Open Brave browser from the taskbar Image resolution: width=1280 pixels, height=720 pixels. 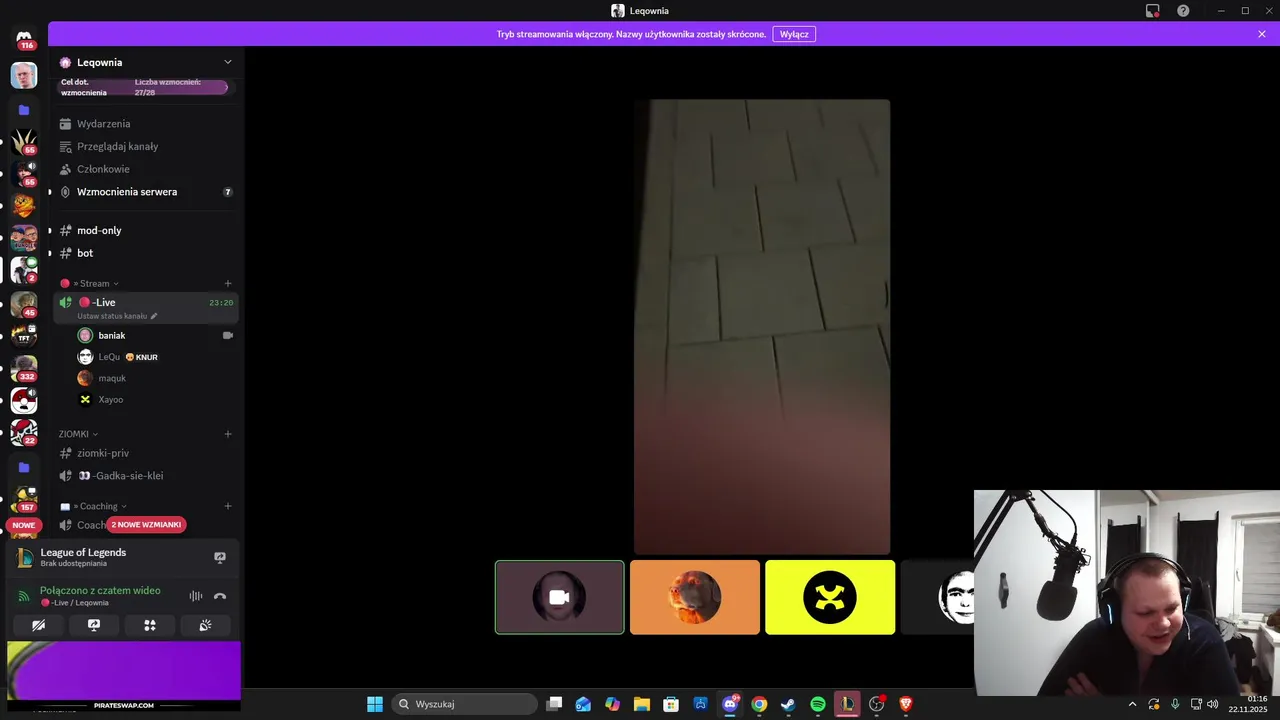click(x=906, y=704)
